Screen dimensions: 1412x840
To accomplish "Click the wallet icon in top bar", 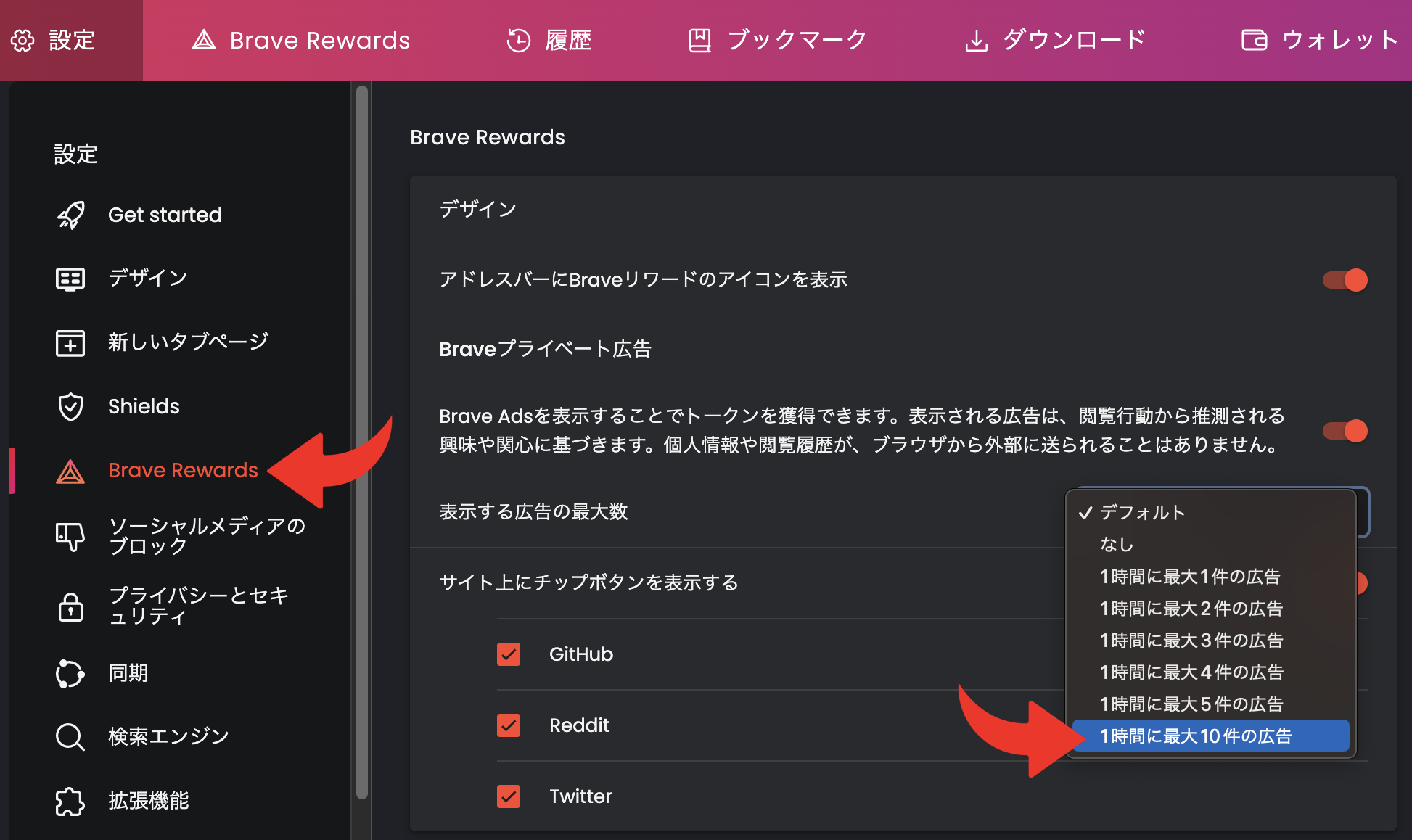I will coord(1254,40).
